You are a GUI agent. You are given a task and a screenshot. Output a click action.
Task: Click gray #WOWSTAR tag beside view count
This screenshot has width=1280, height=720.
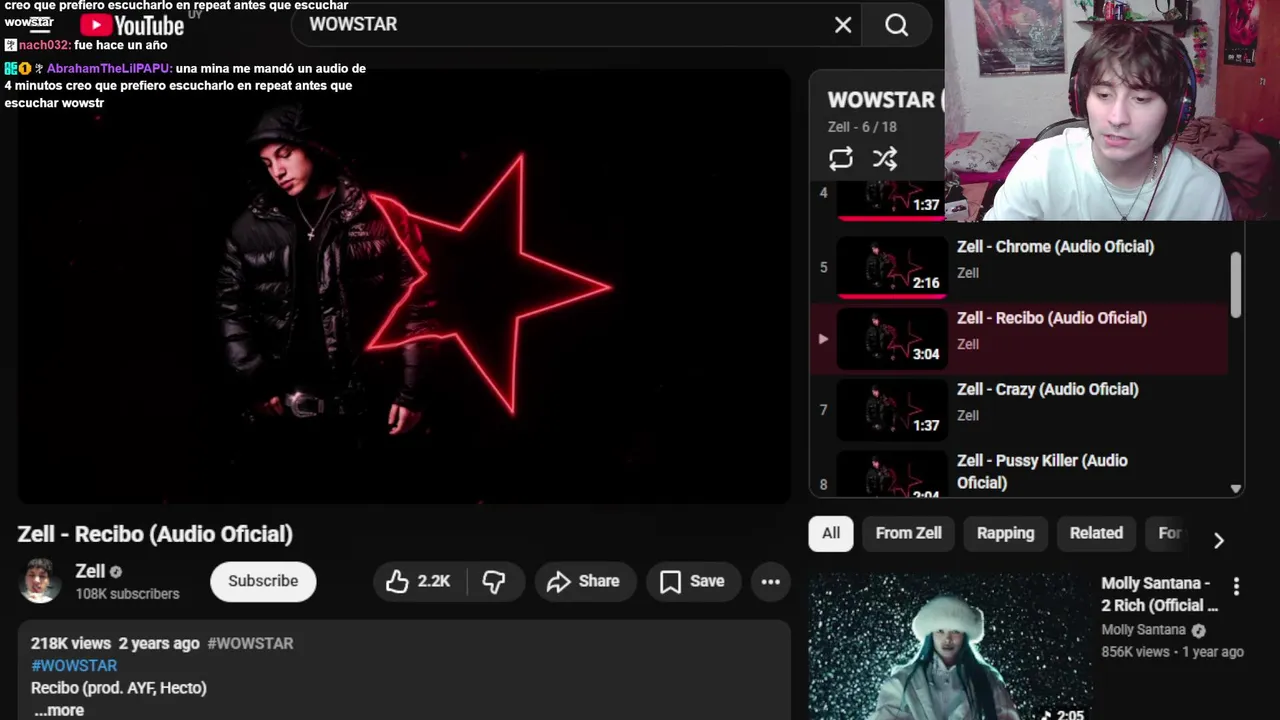point(250,644)
